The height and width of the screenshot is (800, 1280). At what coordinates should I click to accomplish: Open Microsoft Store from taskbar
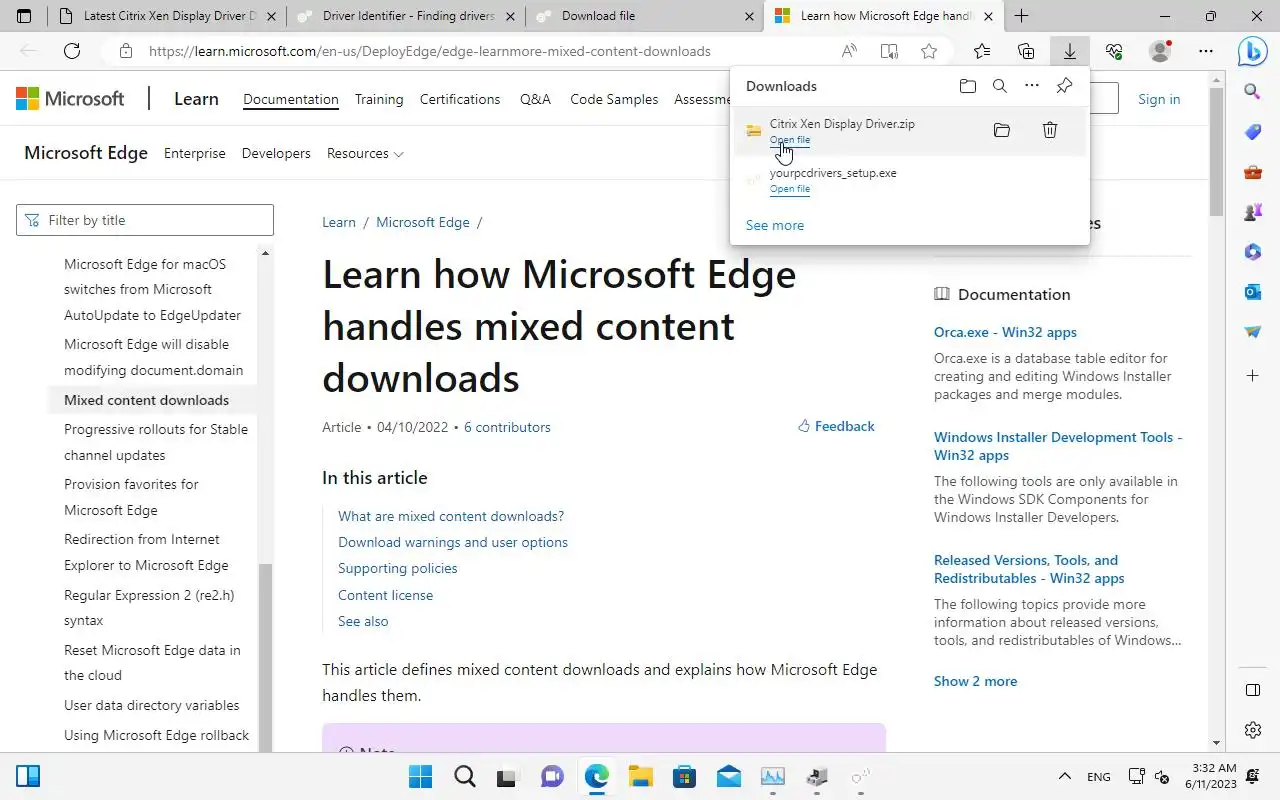tap(684, 776)
